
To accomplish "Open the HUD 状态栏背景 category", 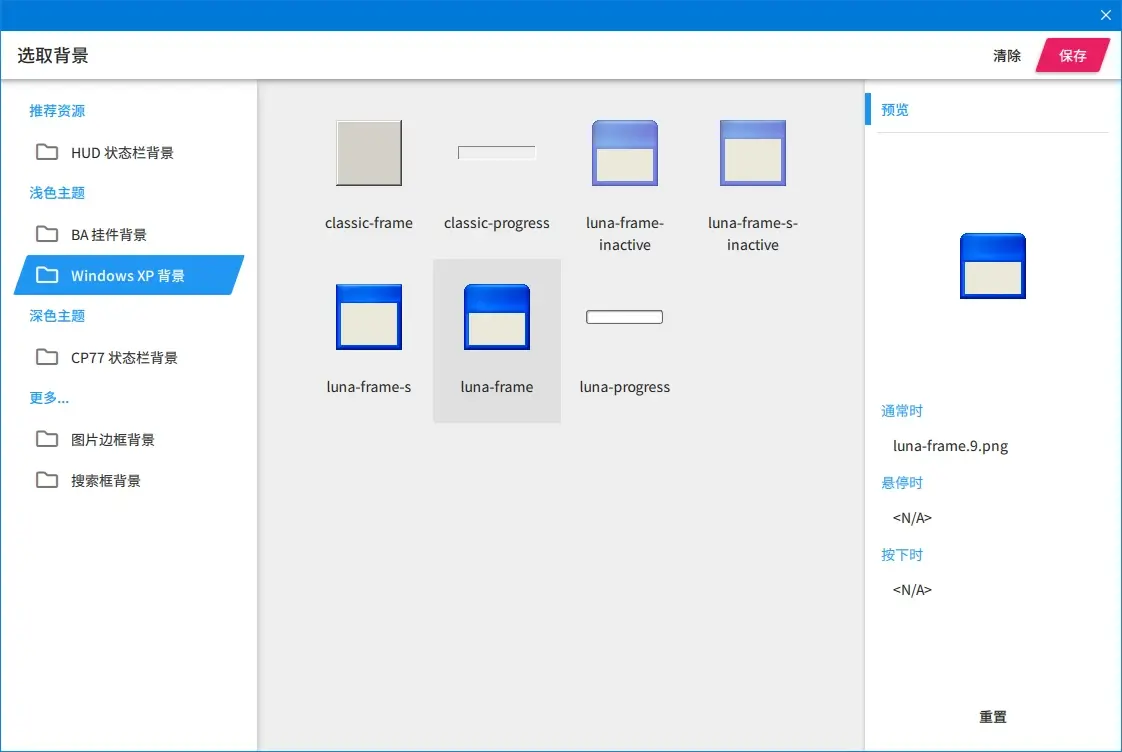I will (129, 152).
